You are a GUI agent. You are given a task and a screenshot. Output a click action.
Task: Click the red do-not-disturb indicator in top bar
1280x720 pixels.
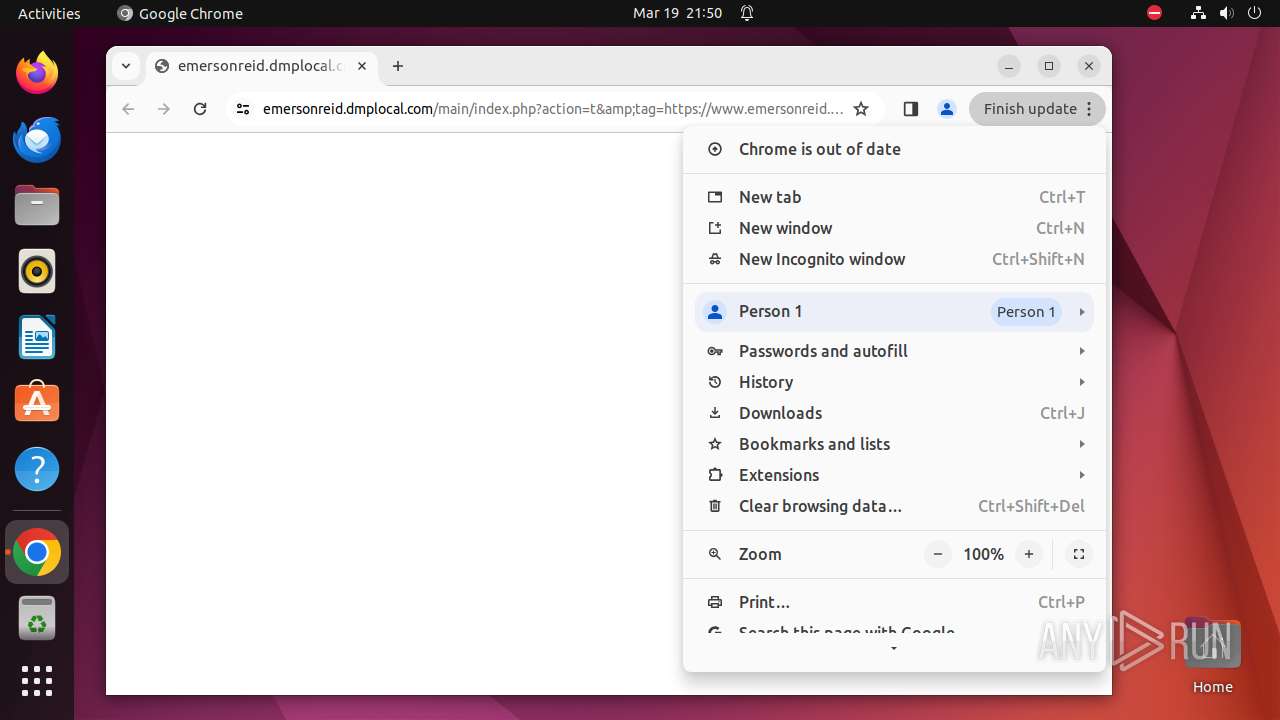(x=1154, y=13)
